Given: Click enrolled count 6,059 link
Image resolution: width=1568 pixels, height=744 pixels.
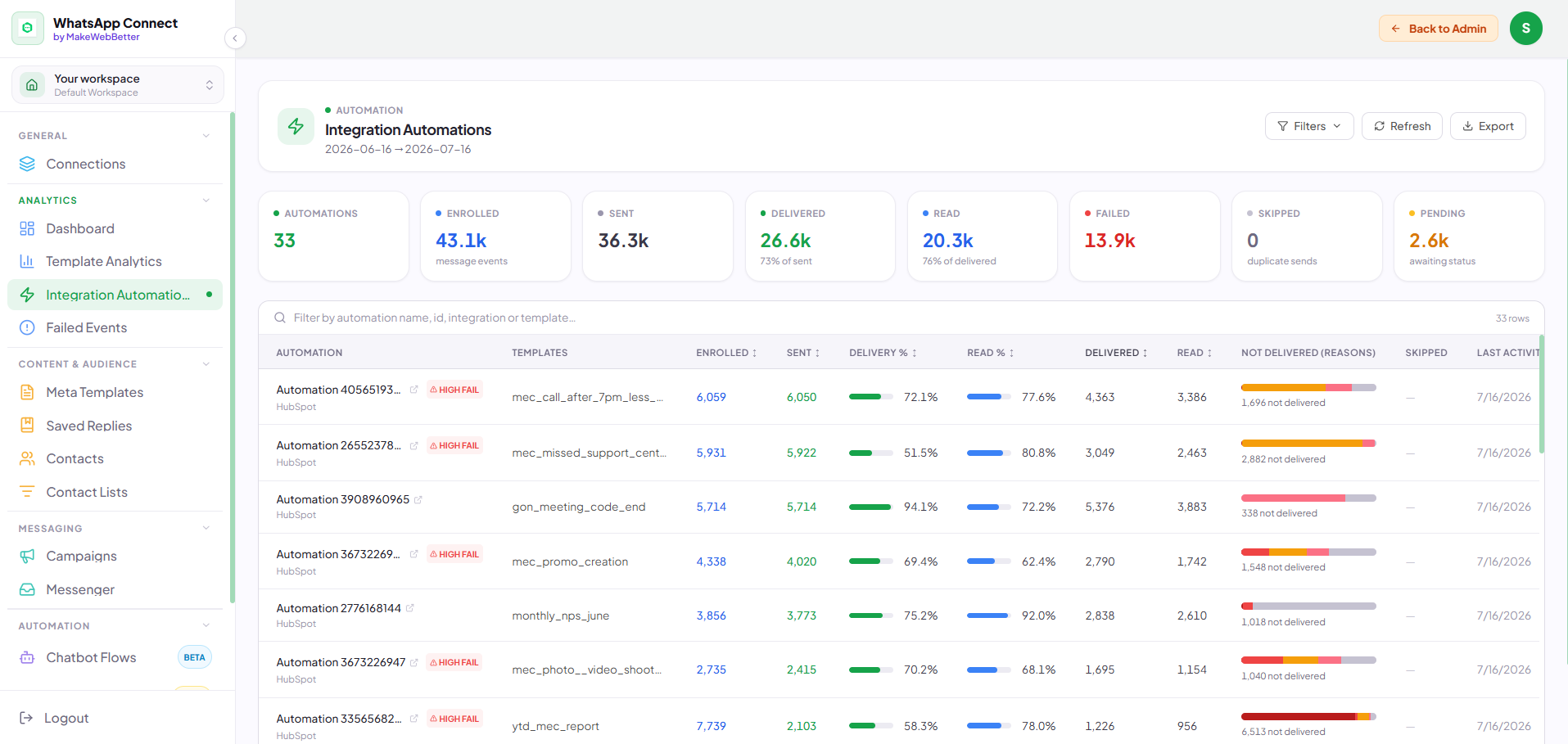Looking at the screenshot, I should pos(711,397).
